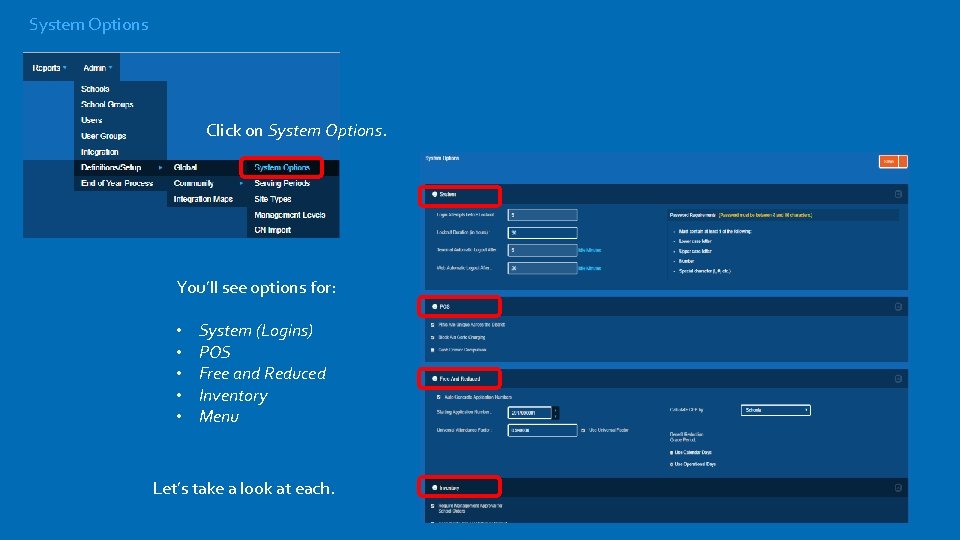Collapse the Free And Reduced section panel
Viewport: 960px width, 540px height.
click(898, 379)
